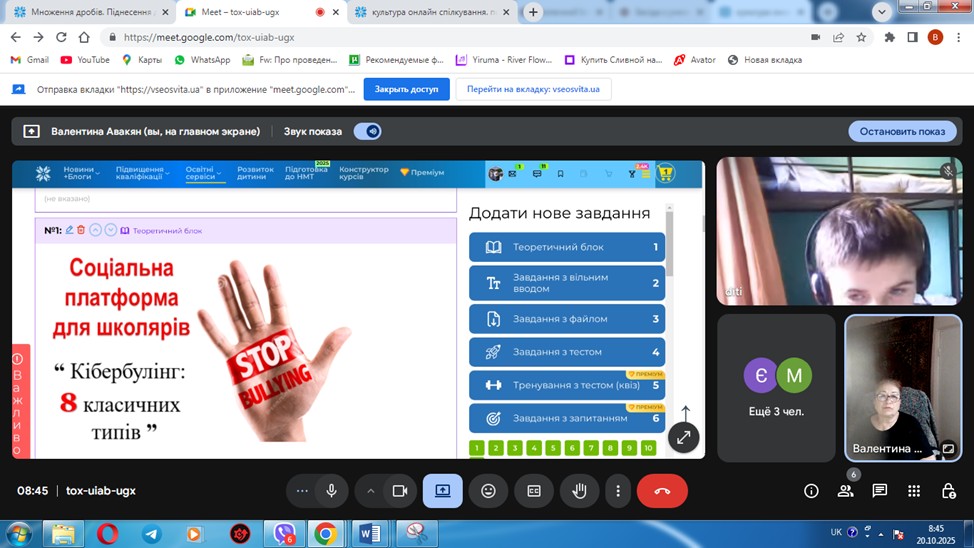Turn on closed captions

pyautogui.click(x=534, y=491)
